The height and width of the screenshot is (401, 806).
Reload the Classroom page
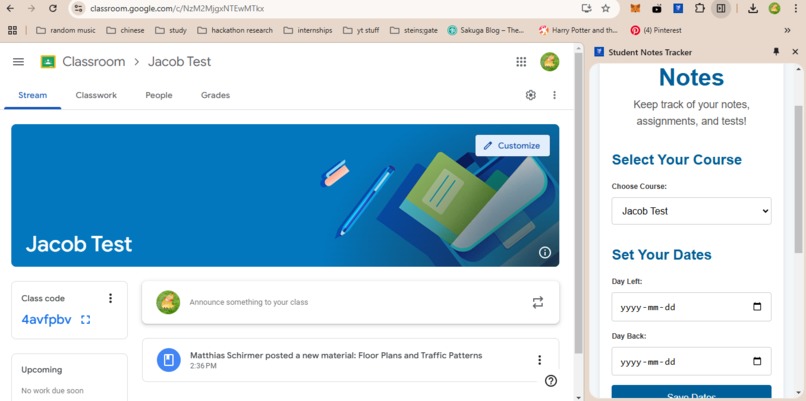coord(52,8)
